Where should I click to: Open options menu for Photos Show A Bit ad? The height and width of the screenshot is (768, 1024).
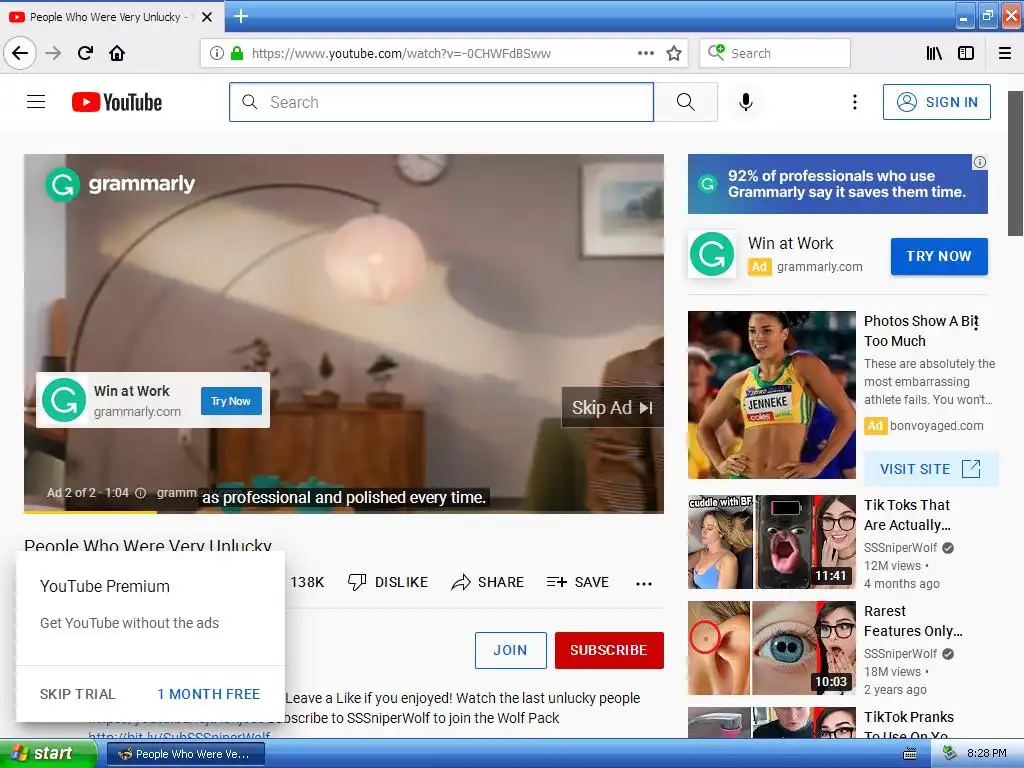point(976,322)
